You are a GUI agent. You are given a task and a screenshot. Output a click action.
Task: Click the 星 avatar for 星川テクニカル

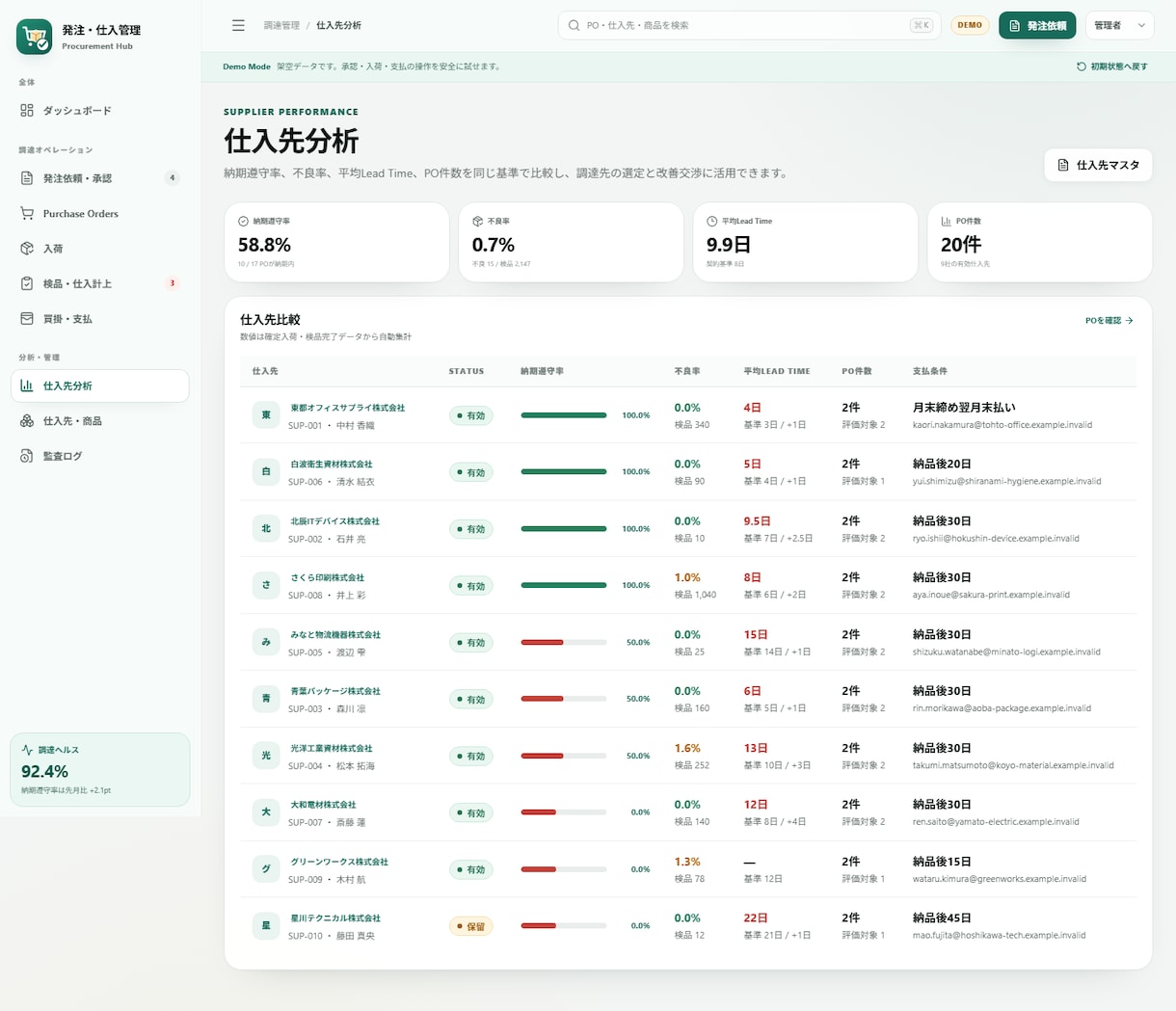tap(266, 926)
